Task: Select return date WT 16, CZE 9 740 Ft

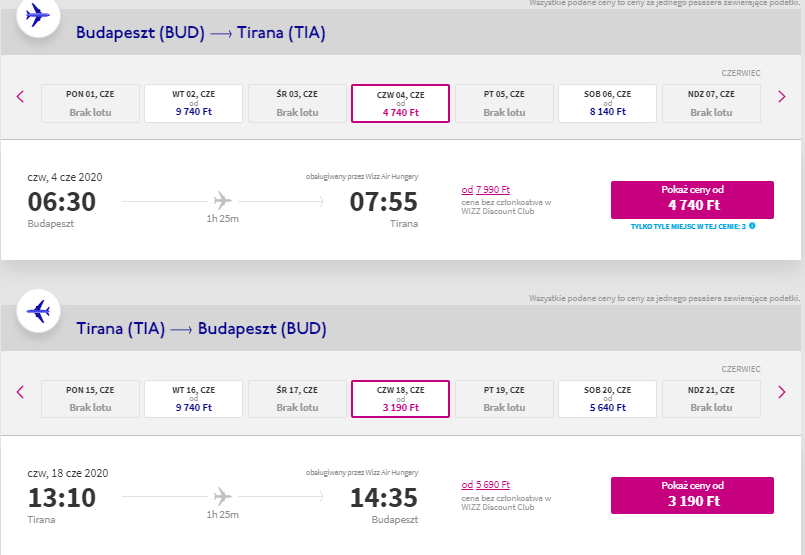Action: click(194, 399)
